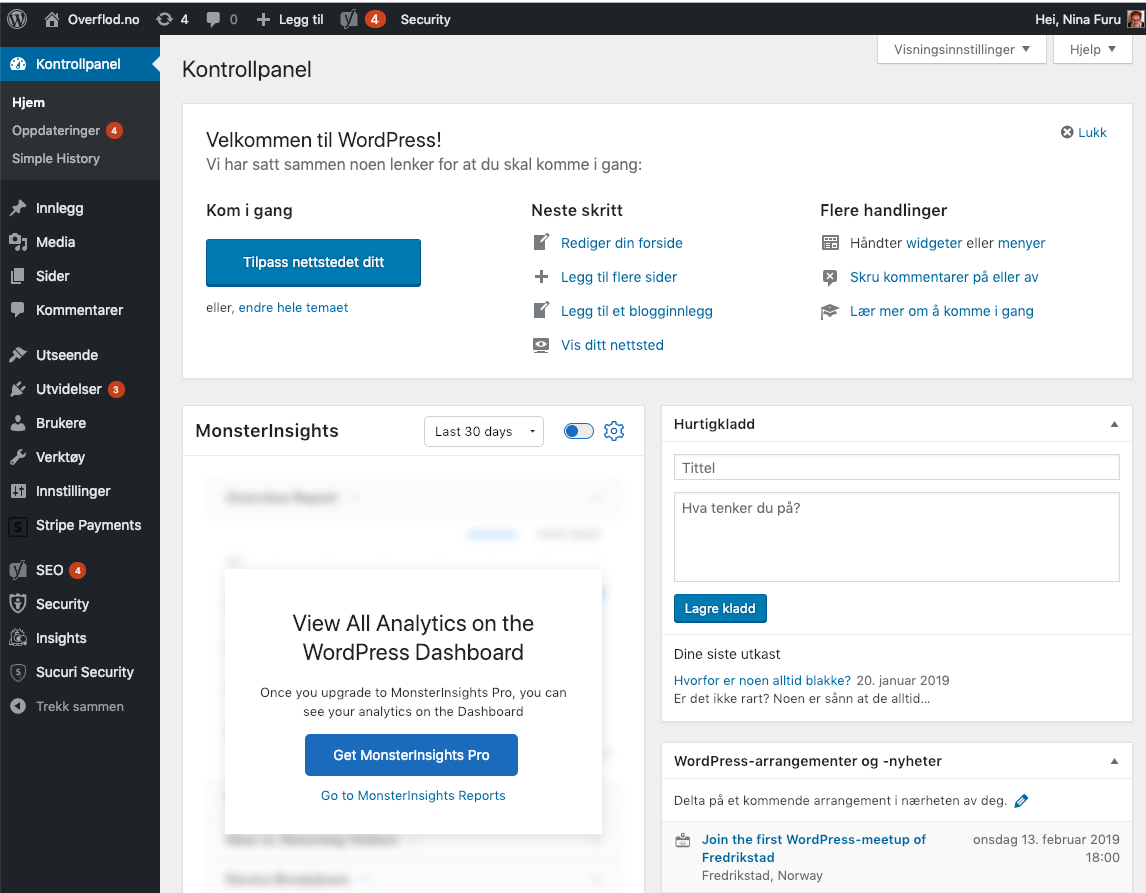The height and width of the screenshot is (893, 1146).
Task: Open the menyer link
Action: point(1022,243)
